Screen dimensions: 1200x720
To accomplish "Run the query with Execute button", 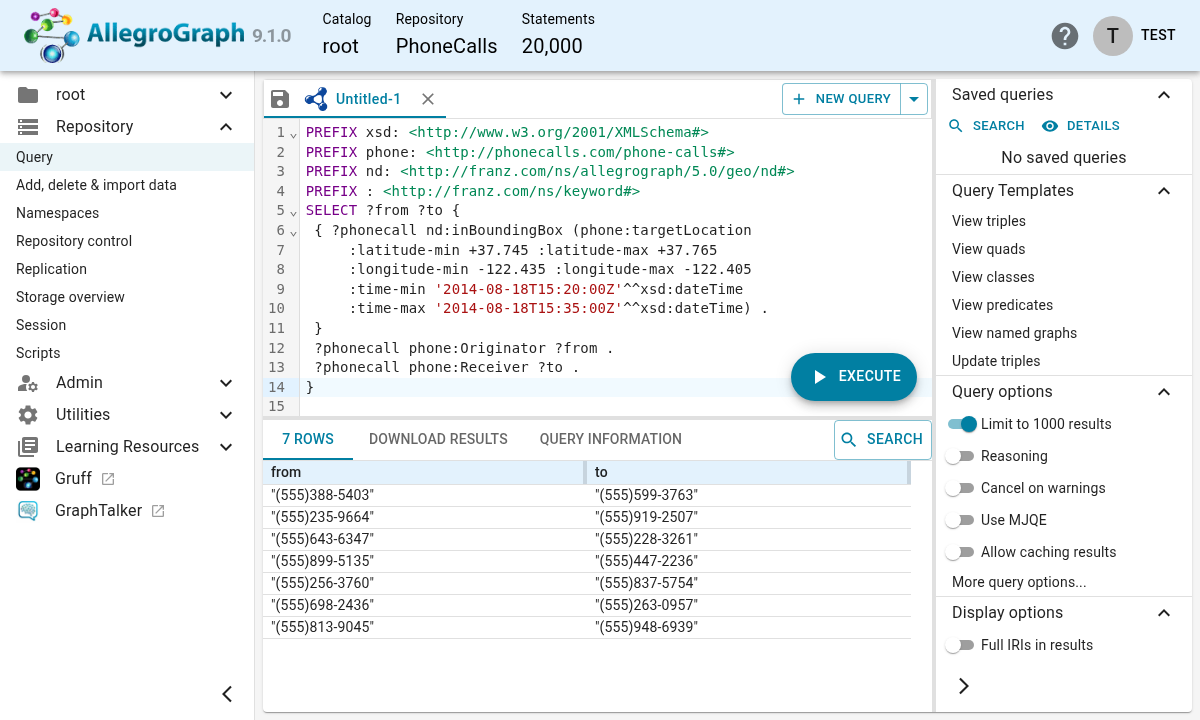I will [x=854, y=377].
